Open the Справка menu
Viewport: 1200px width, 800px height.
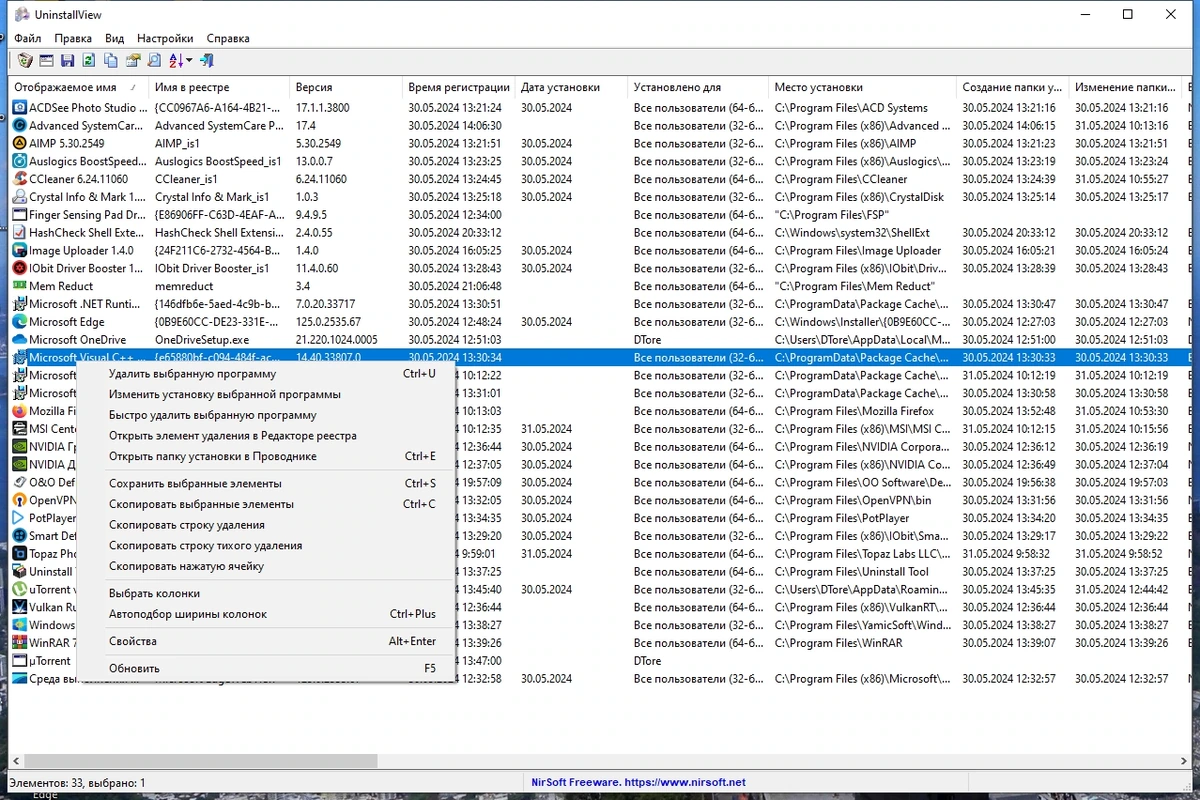click(x=228, y=38)
